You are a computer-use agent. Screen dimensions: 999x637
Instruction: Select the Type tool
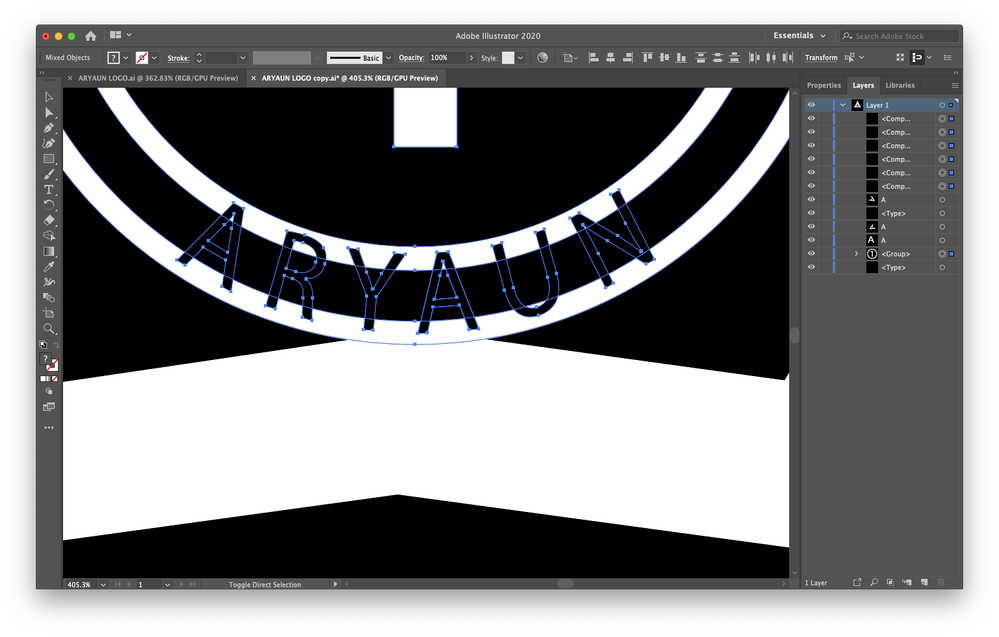point(49,190)
